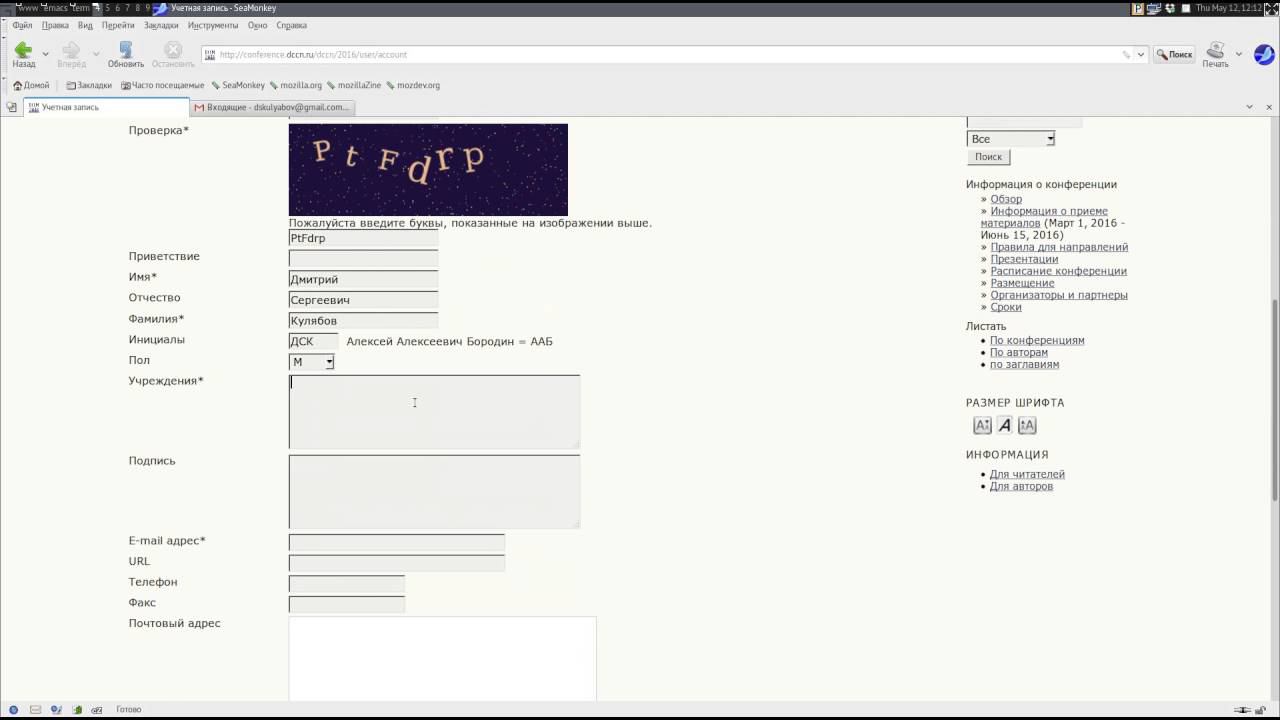Screen dimensions: 1280x720
Task: Open ChatZilla icon in status bar
Action: click(97, 710)
